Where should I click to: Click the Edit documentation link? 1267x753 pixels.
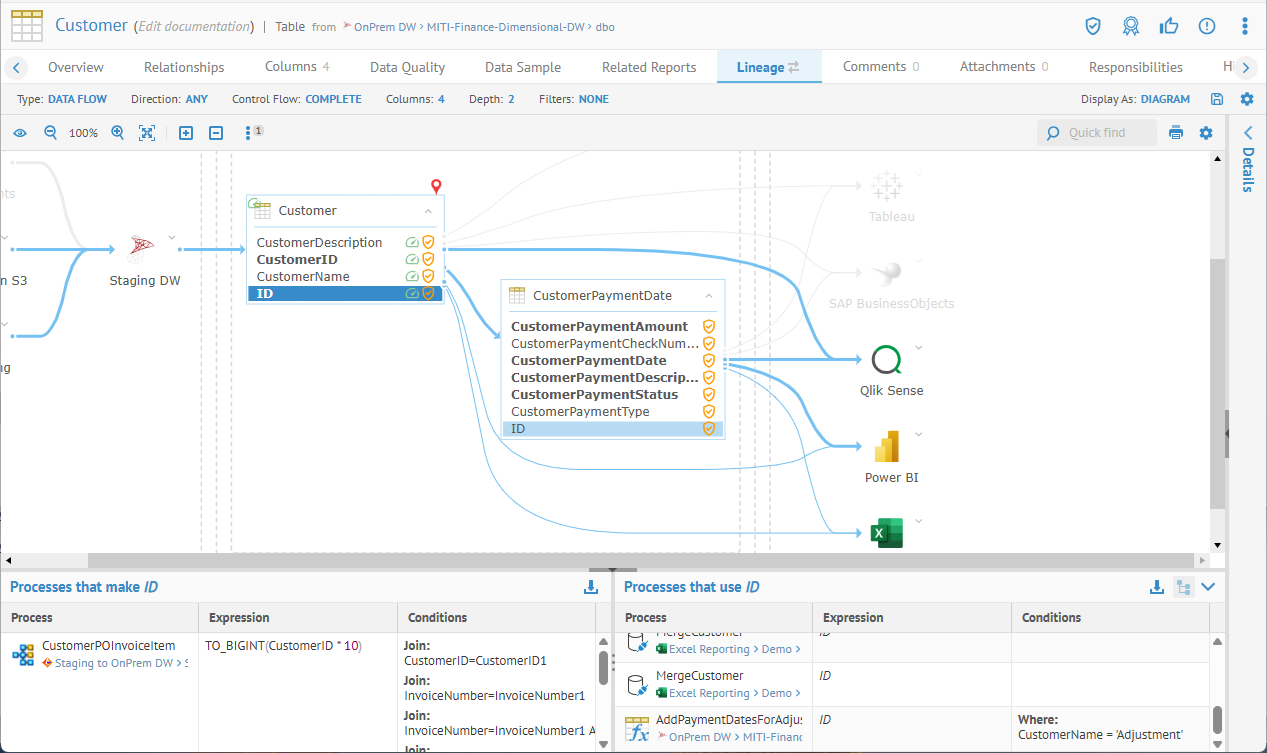pyautogui.click(x=194, y=26)
